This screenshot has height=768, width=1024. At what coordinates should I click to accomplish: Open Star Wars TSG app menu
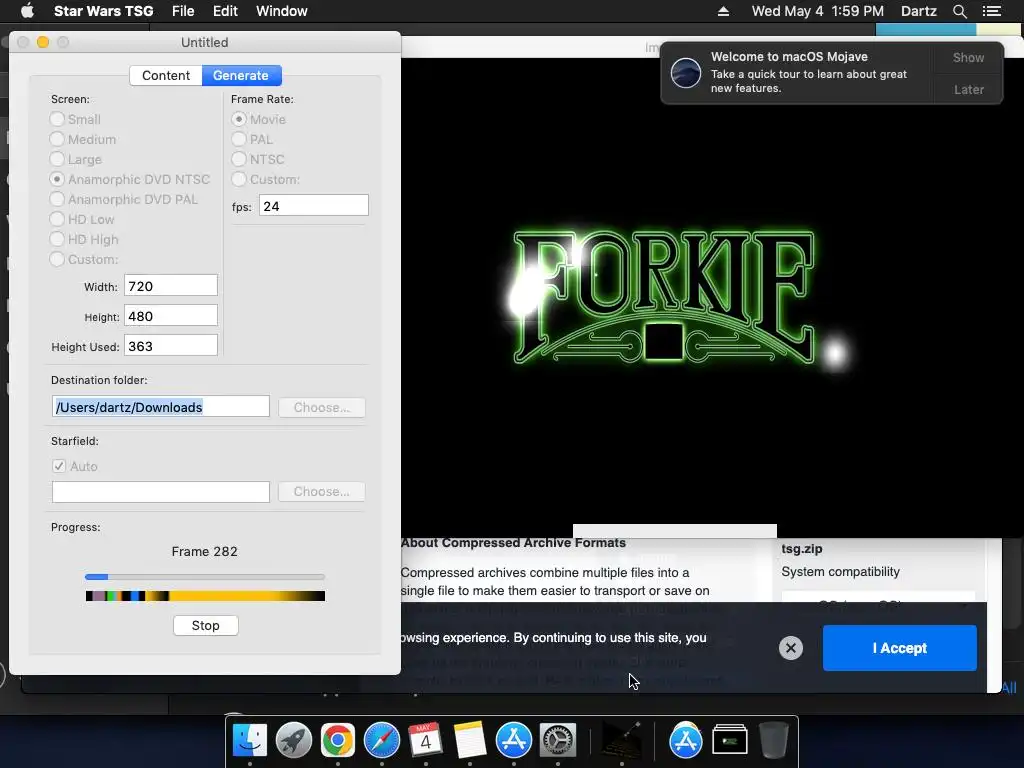click(x=103, y=11)
